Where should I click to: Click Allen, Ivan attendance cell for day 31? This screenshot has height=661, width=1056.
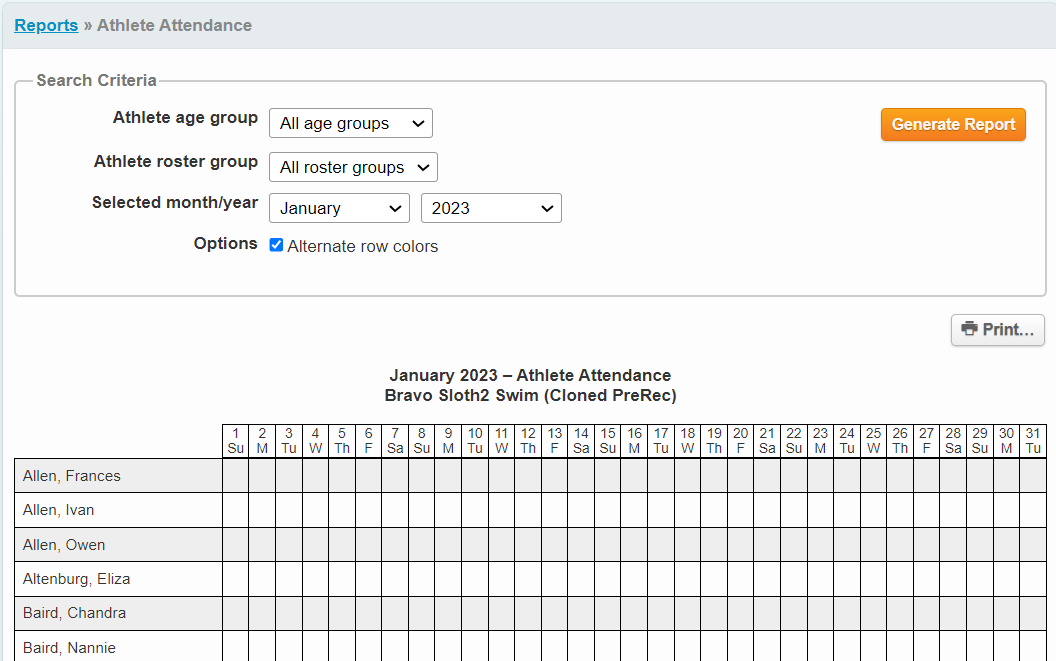1033,510
